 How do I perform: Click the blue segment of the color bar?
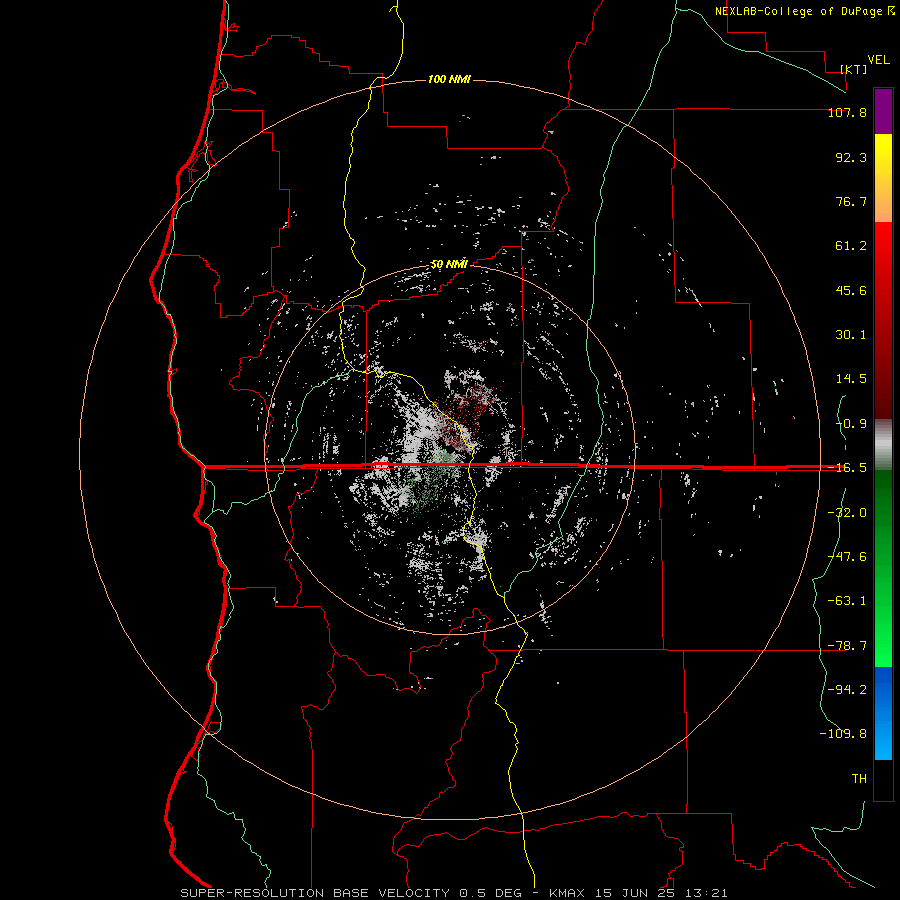[883, 713]
